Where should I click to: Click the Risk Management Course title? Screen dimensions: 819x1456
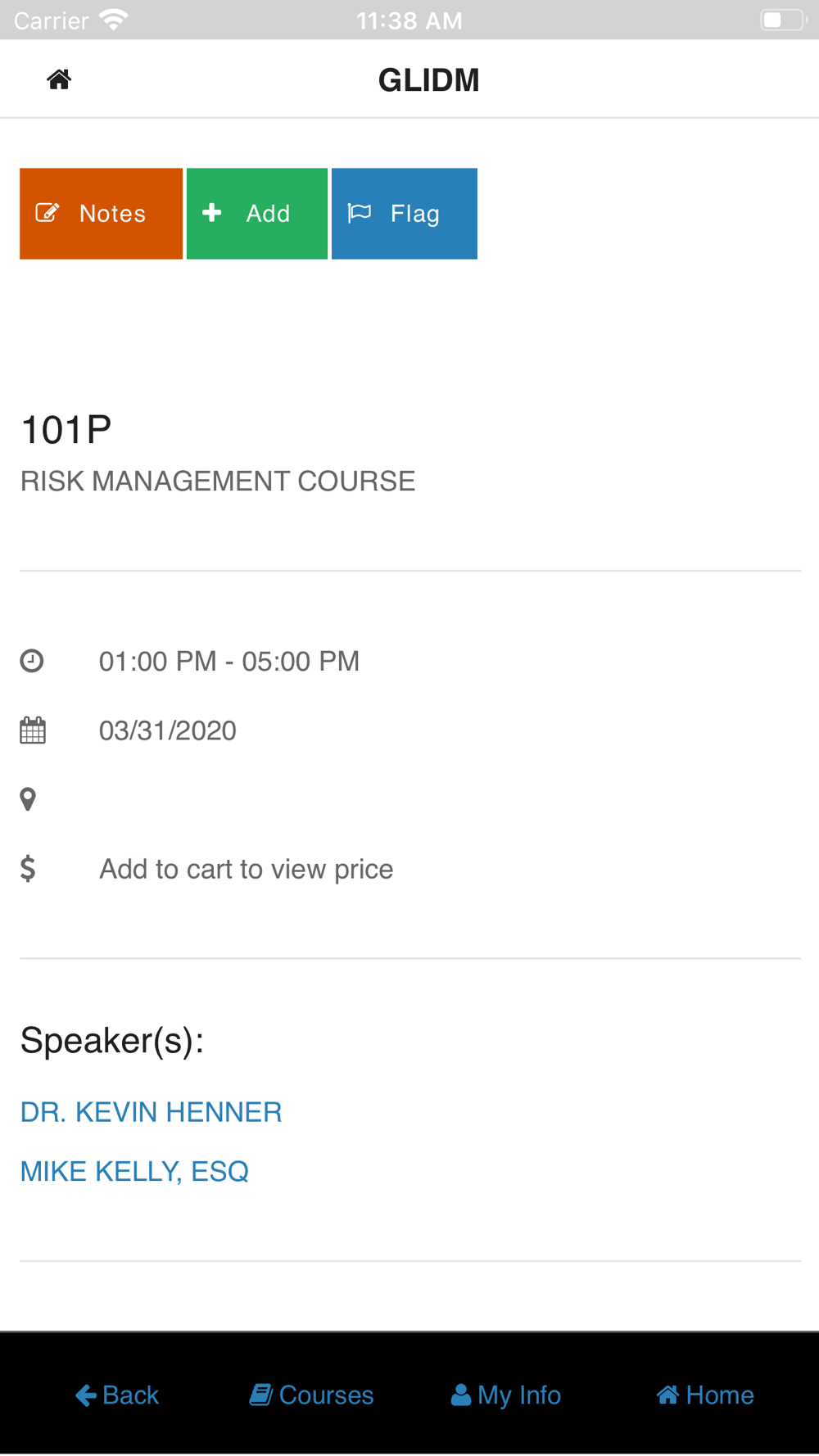[218, 481]
